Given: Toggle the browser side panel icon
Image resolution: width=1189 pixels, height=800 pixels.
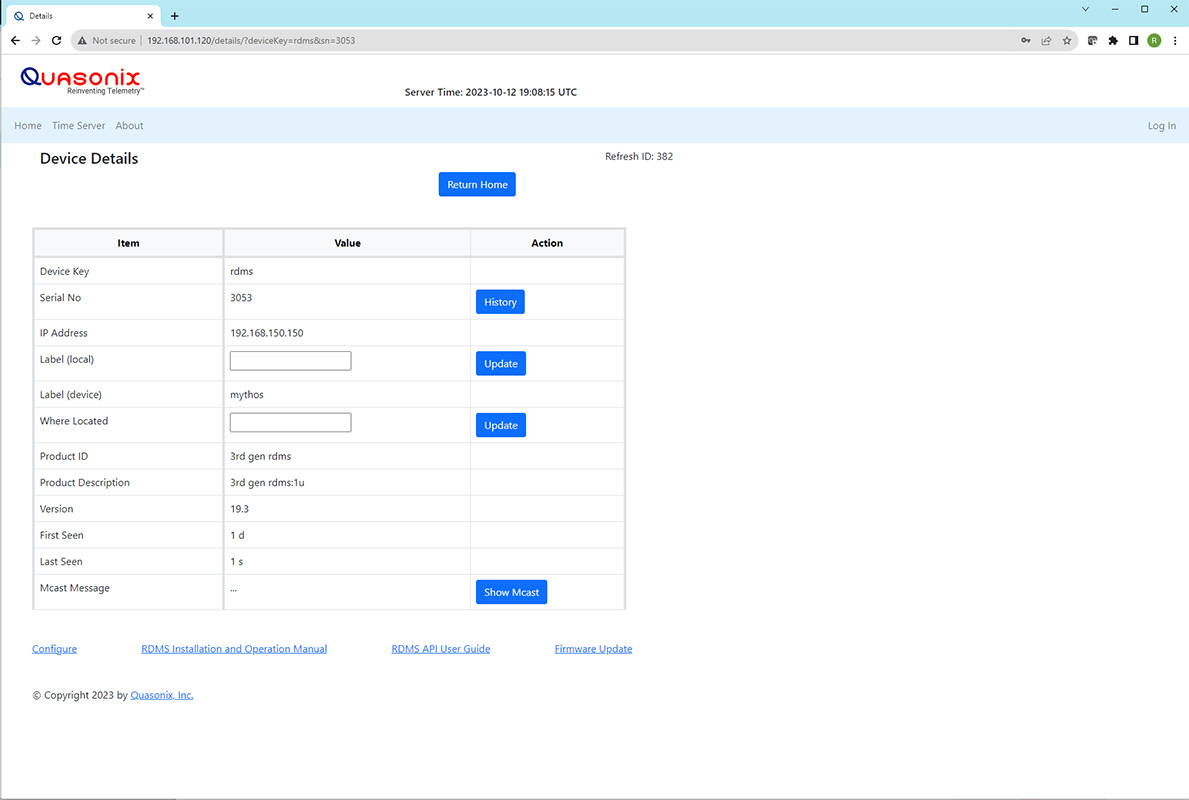Looking at the screenshot, I should coord(1133,41).
